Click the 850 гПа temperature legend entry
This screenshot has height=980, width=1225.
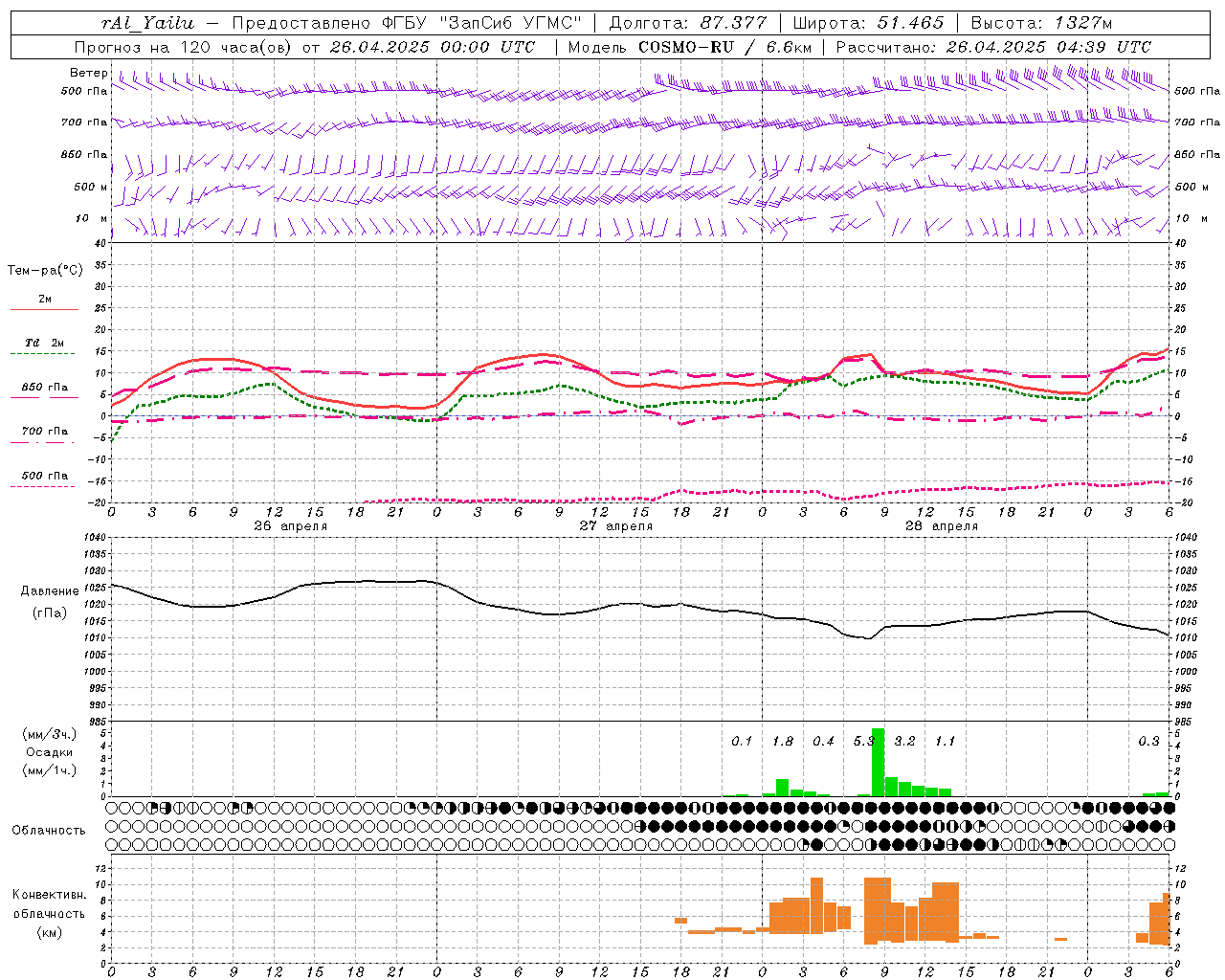click(x=44, y=388)
